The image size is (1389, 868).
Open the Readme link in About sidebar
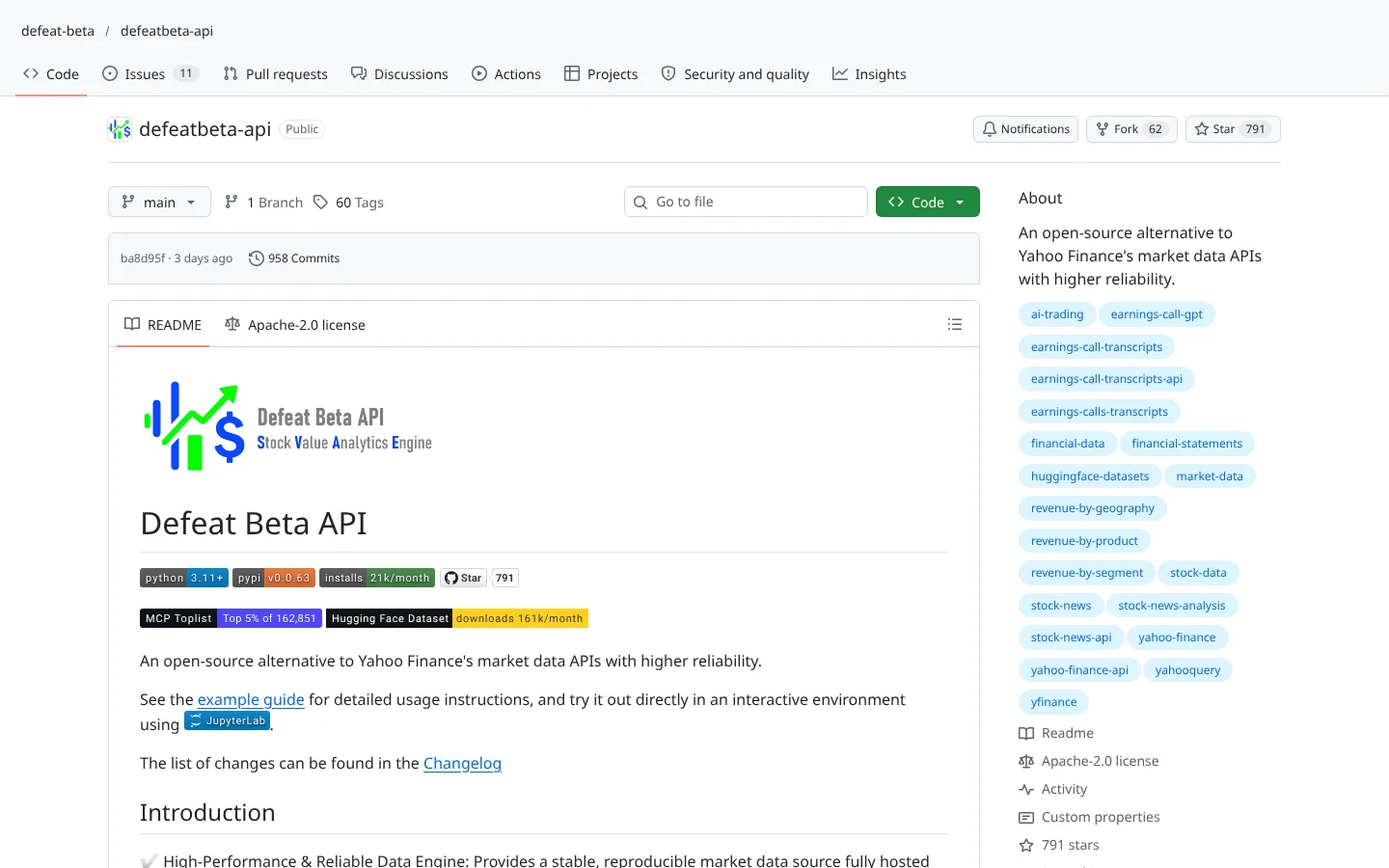tap(1056, 733)
